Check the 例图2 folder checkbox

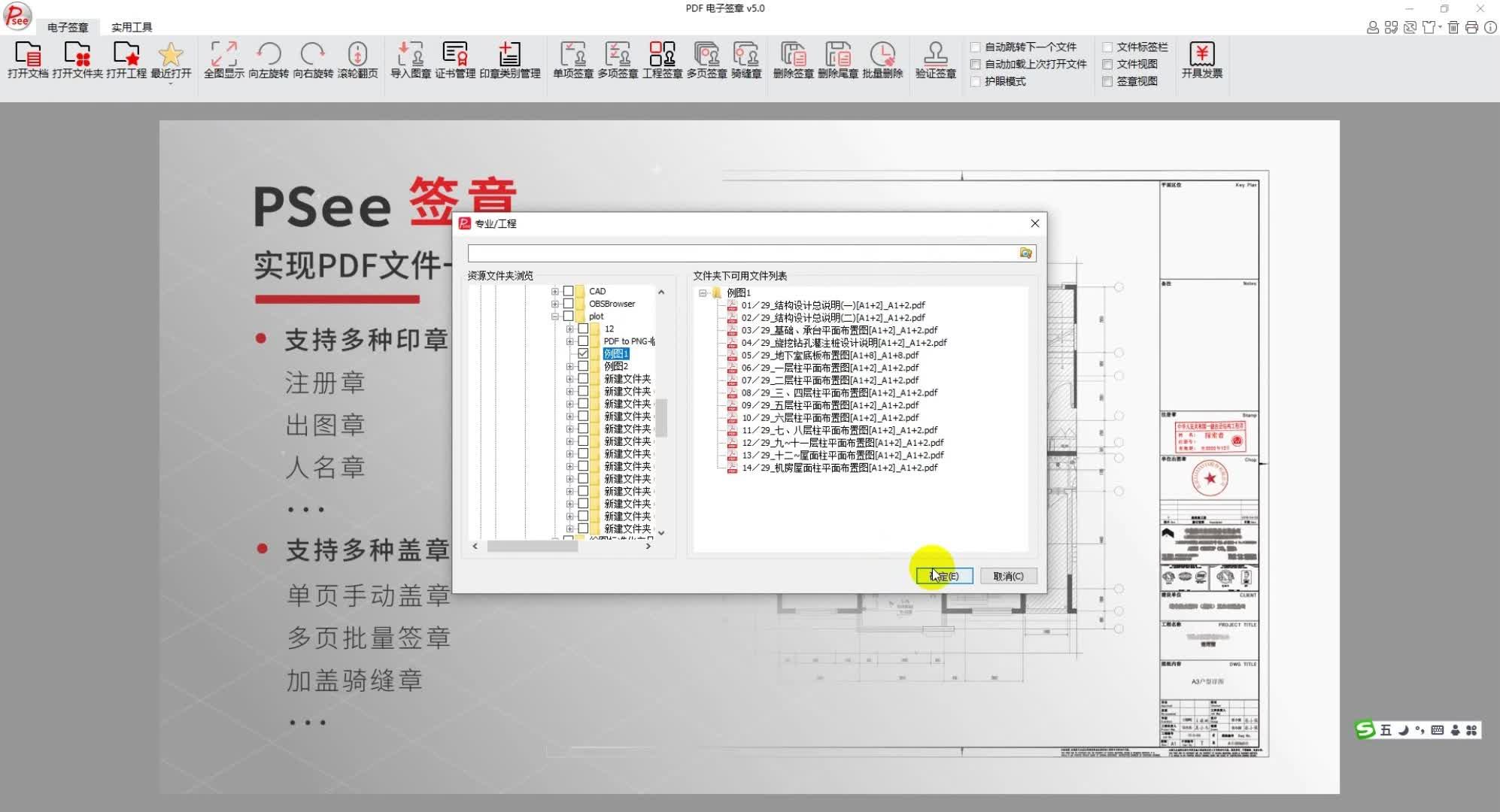583,366
